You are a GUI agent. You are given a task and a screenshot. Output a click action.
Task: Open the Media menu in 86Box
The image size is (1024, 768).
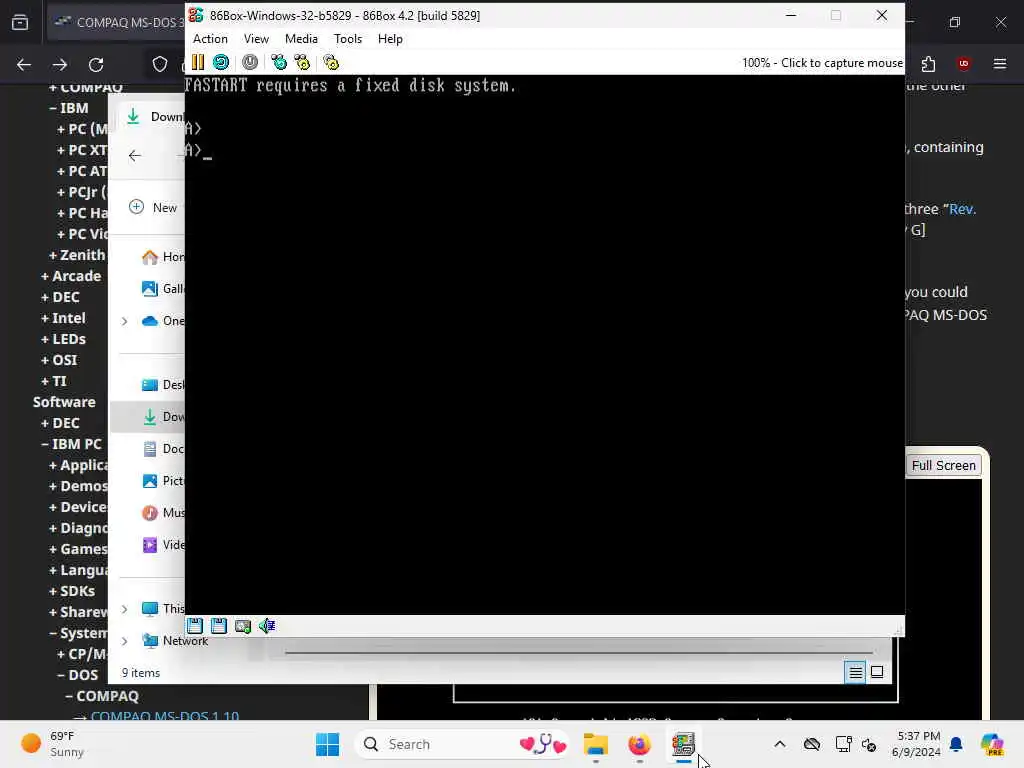(301, 39)
